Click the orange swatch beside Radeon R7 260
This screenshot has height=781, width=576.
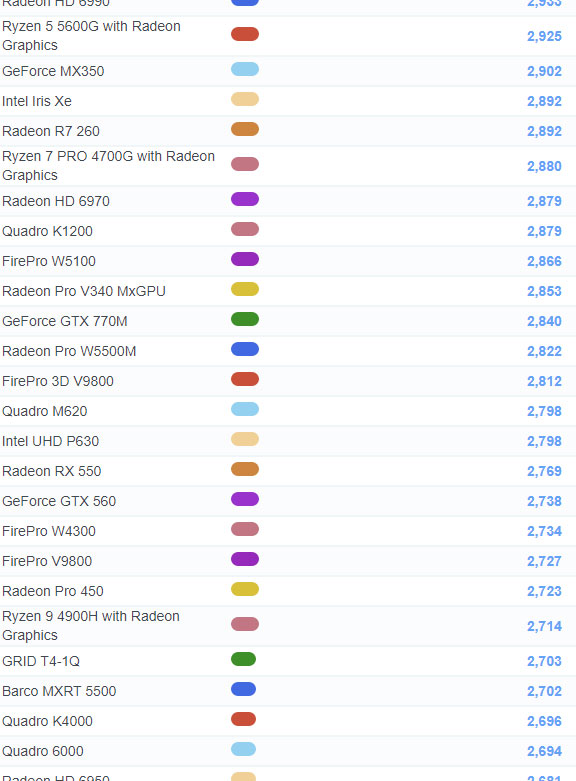coord(245,129)
